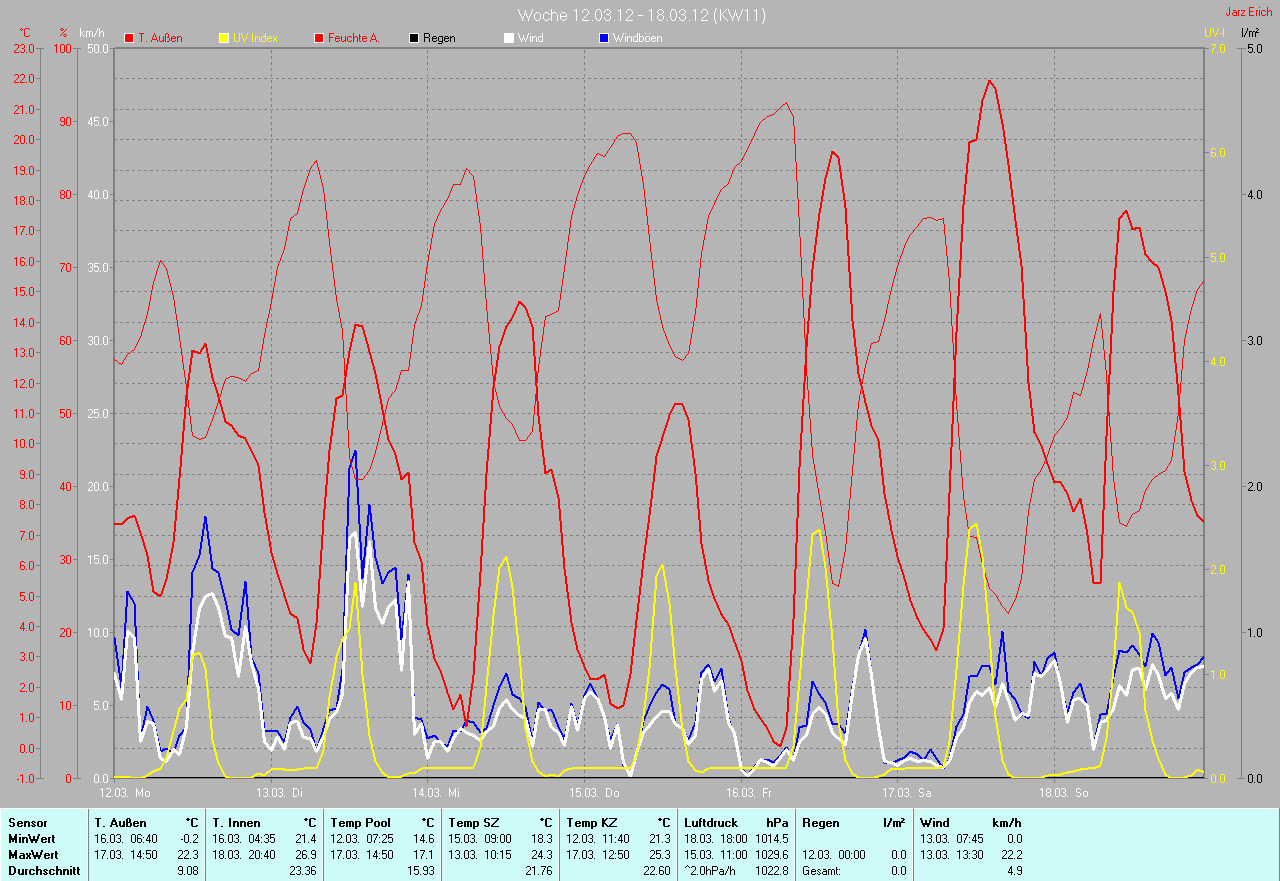1280x881 pixels.
Task: Click the Luftdruck column header
Action: (710, 823)
